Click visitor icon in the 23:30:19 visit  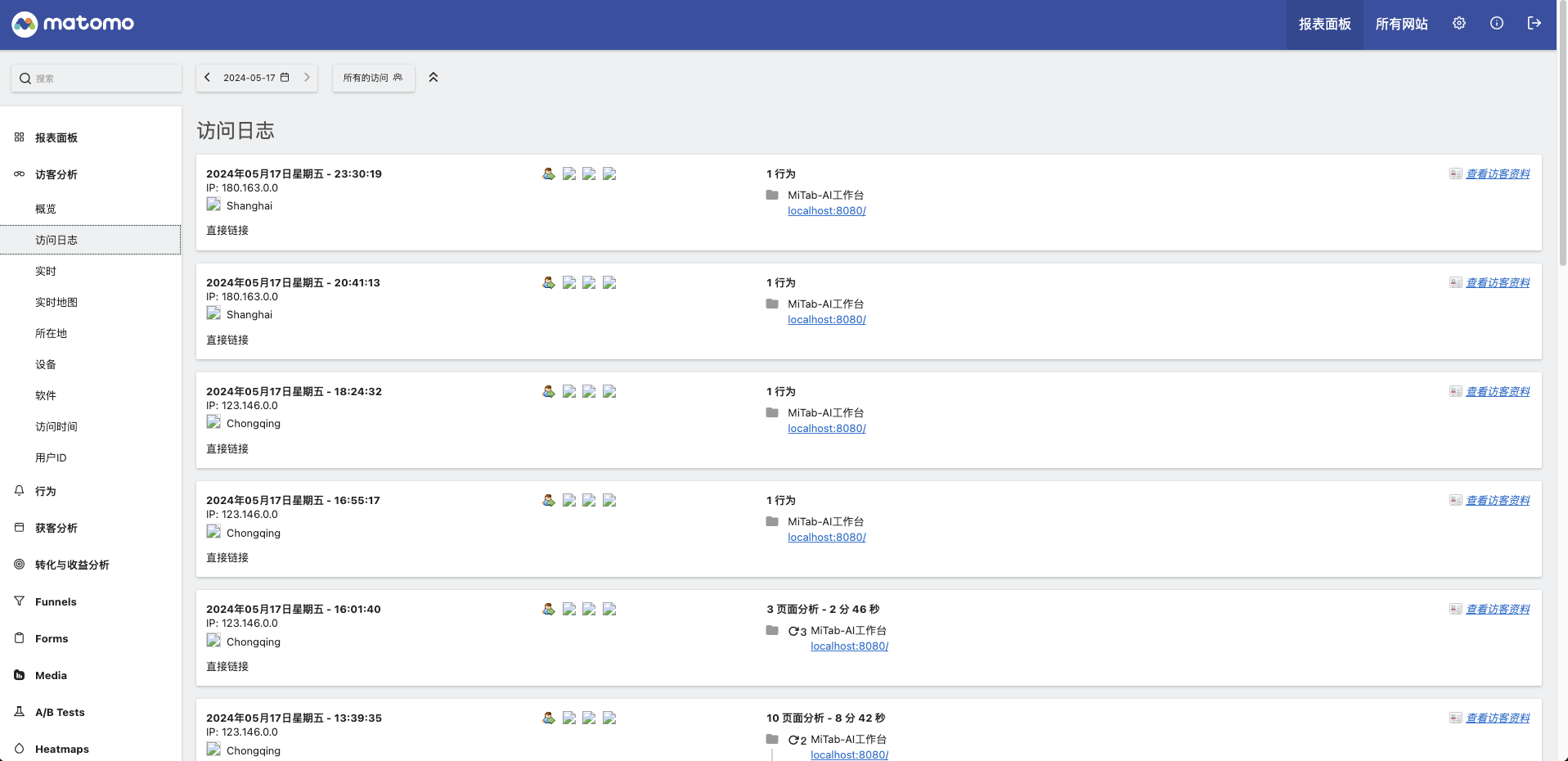point(549,173)
